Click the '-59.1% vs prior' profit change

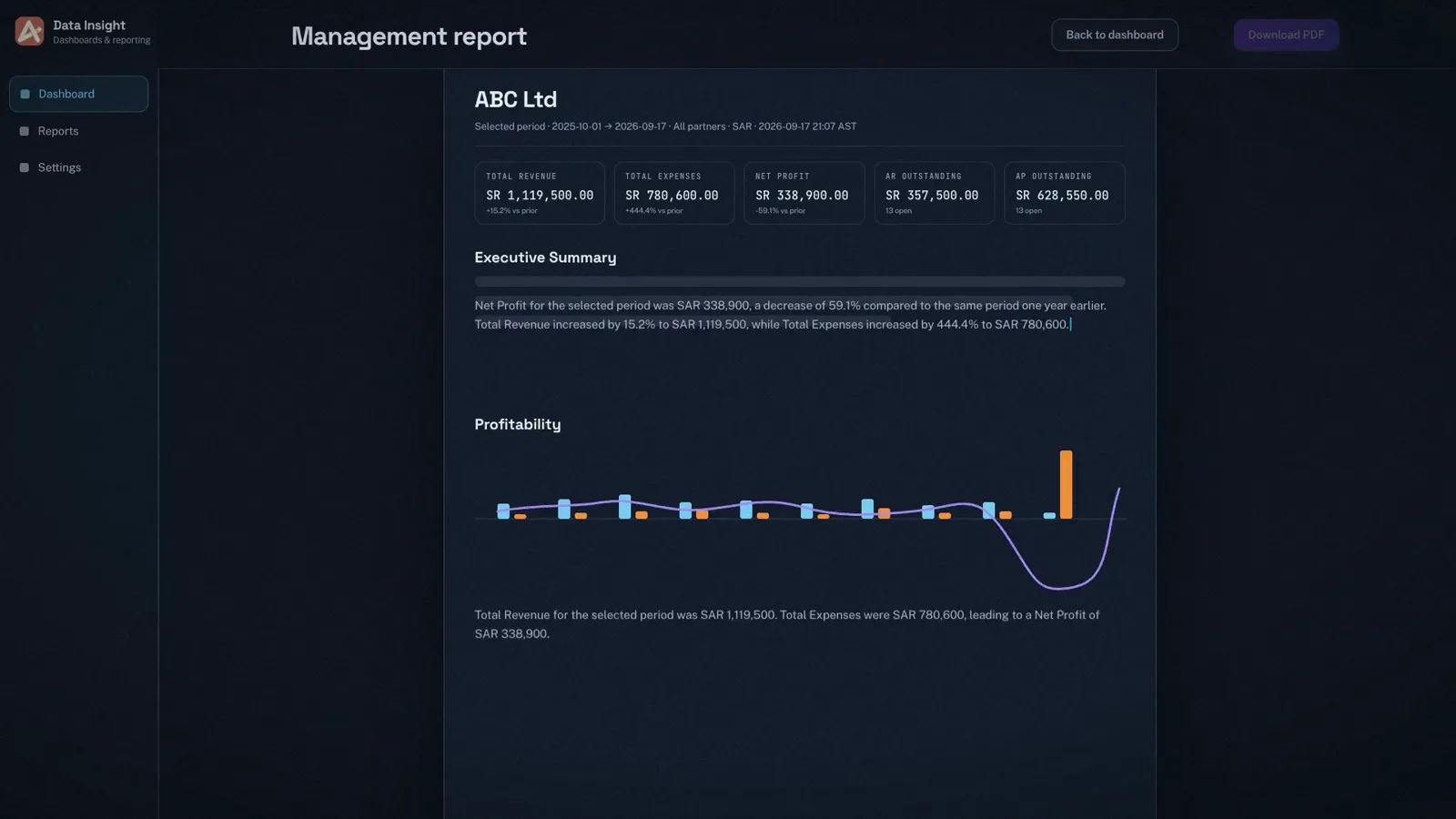pyautogui.click(x=781, y=211)
